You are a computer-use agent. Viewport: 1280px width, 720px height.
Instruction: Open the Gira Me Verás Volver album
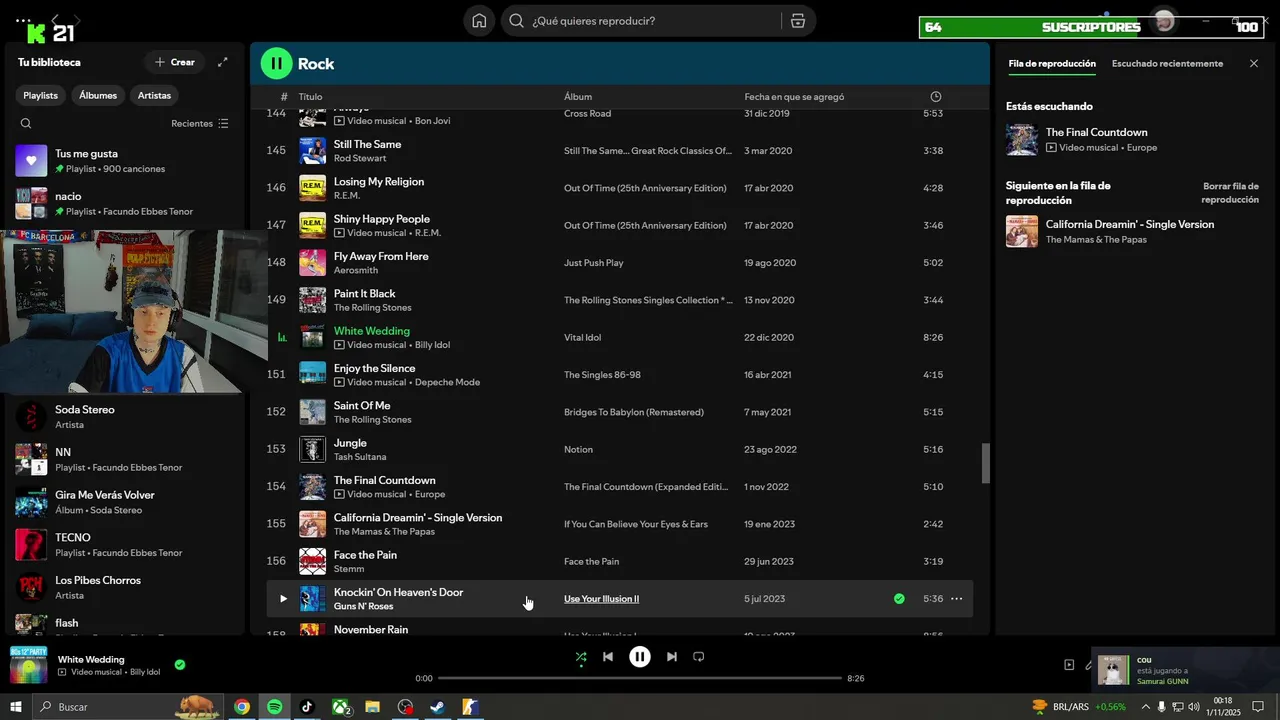[125, 502]
